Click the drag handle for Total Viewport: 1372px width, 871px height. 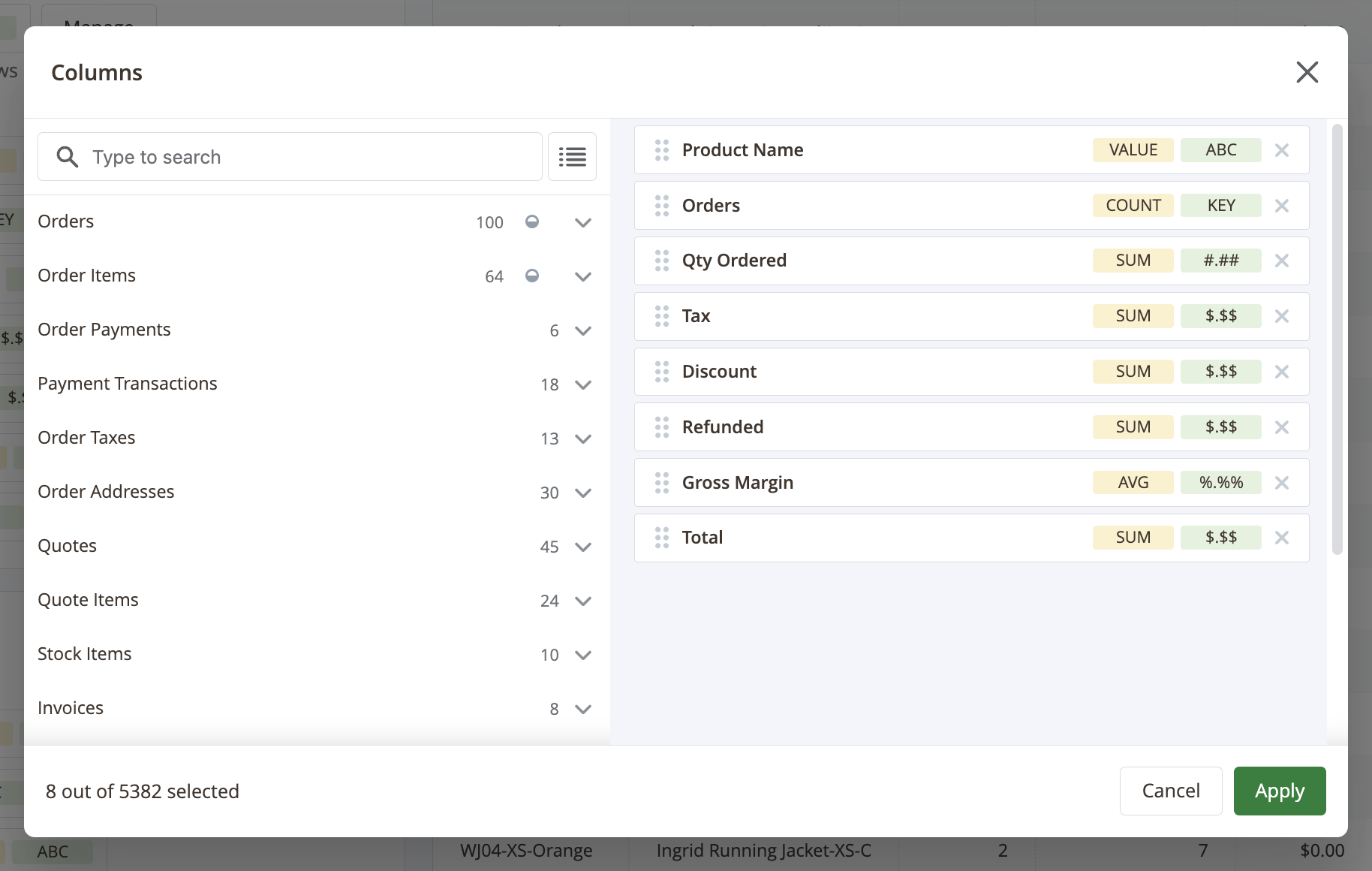[x=661, y=538]
